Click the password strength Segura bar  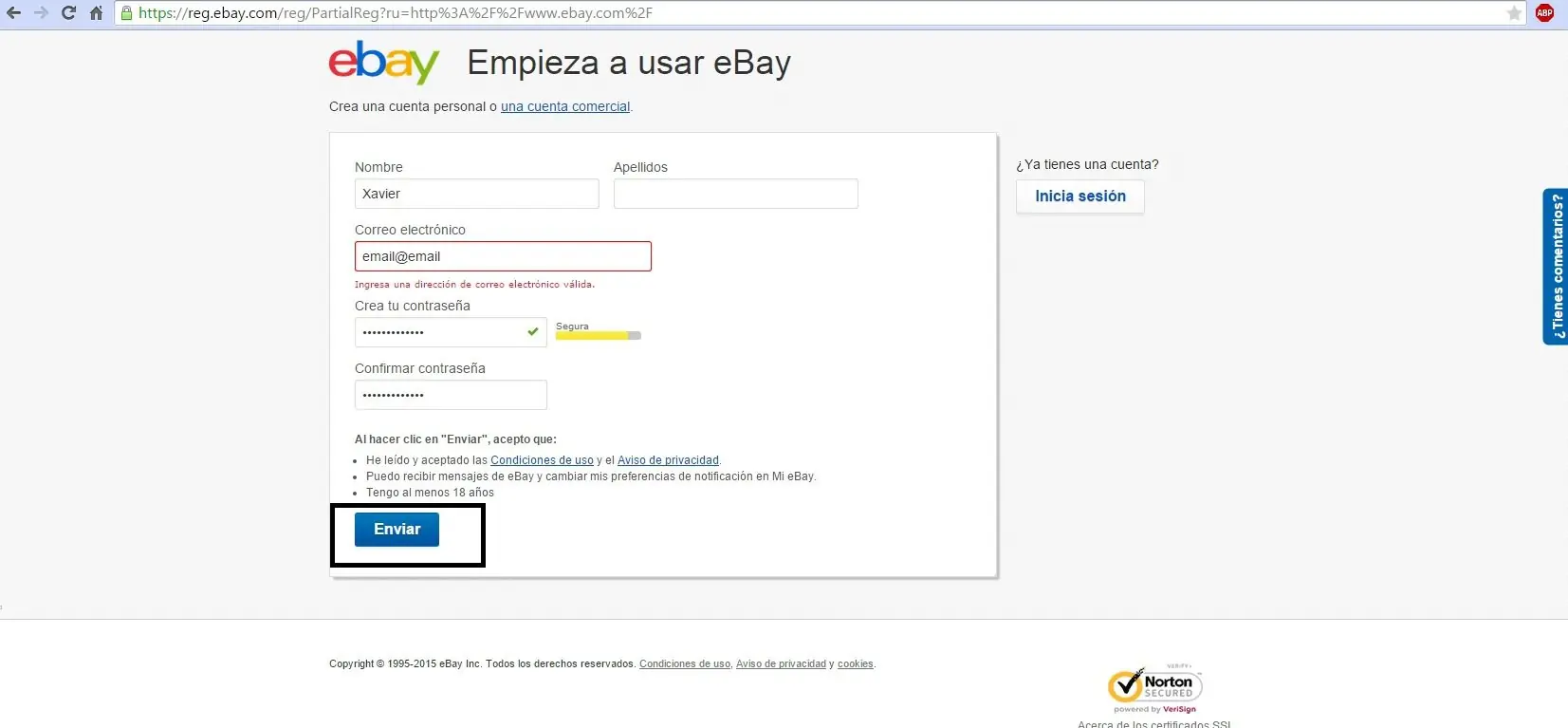(599, 335)
